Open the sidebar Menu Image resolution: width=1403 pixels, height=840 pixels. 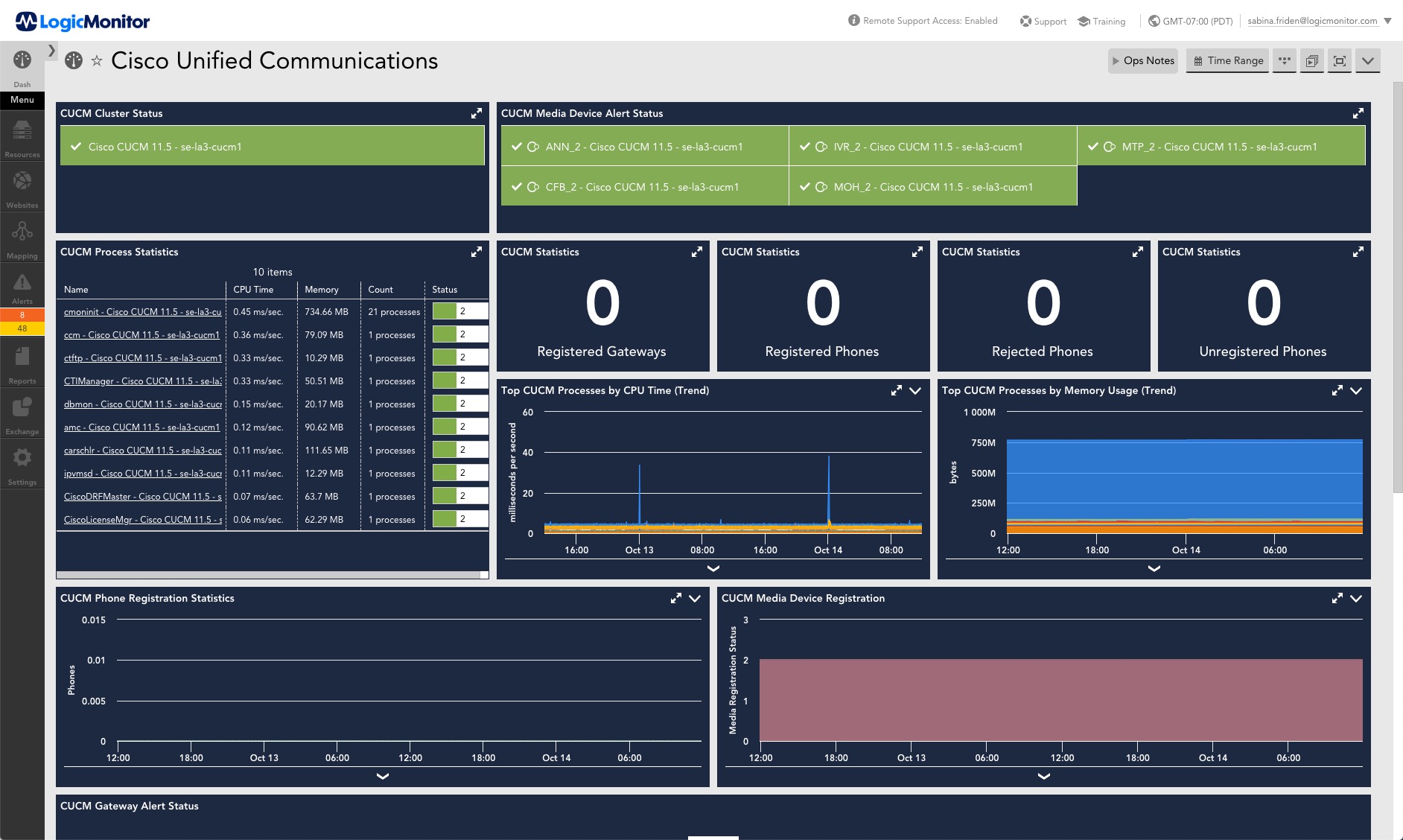click(x=22, y=99)
